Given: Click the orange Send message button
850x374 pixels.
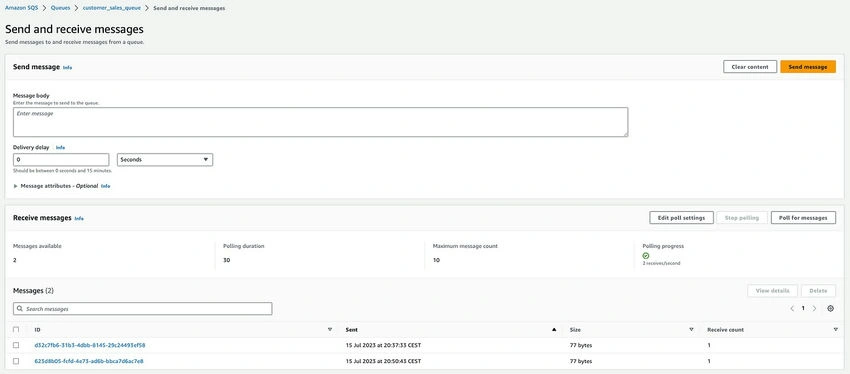Looking at the screenshot, I should (x=808, y=67).
